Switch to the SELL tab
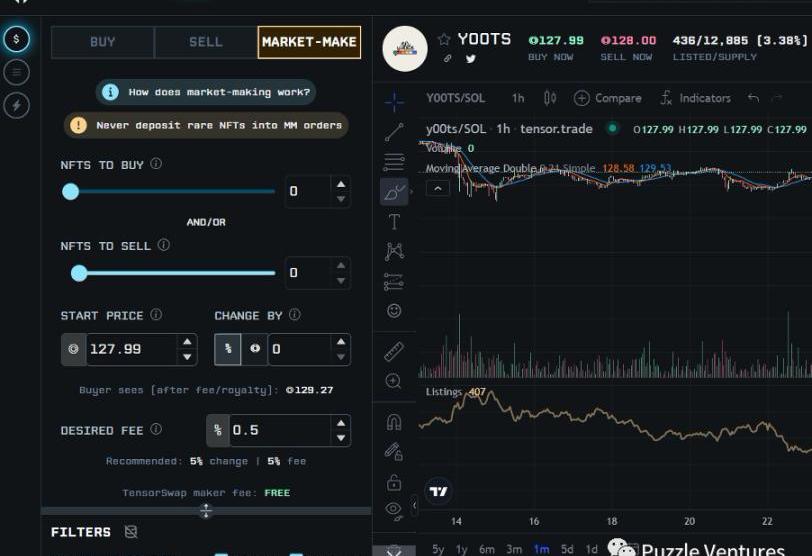Image resolution: width=812 pixels, height=556 pixels. [206, 42]
